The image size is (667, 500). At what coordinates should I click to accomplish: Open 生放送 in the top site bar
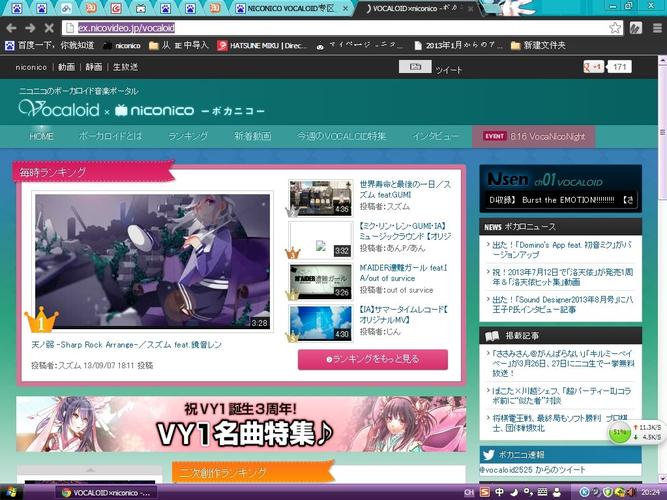pyautogui.click(x=125, y=67)
